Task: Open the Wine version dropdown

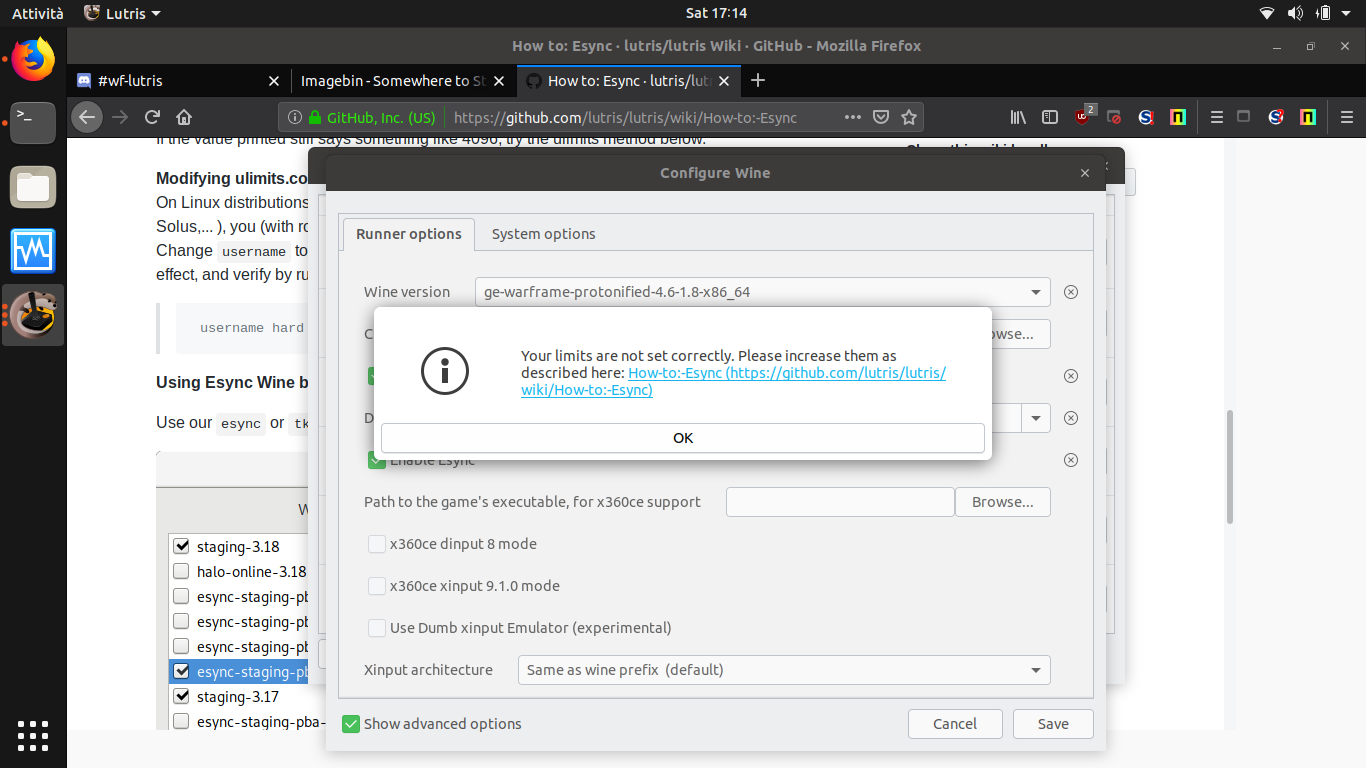Action: pyautogui.click(x=762, y=292)
